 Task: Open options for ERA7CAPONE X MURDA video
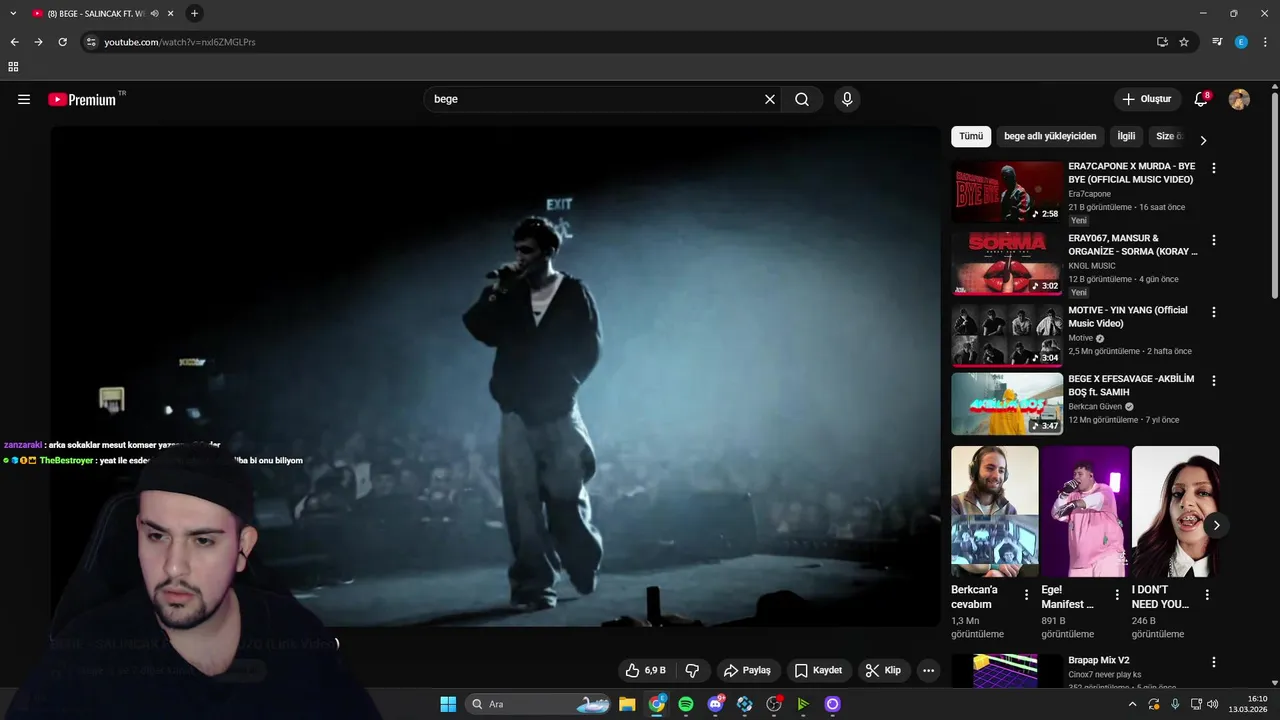pyautogui.click(x=1214, y=168)
